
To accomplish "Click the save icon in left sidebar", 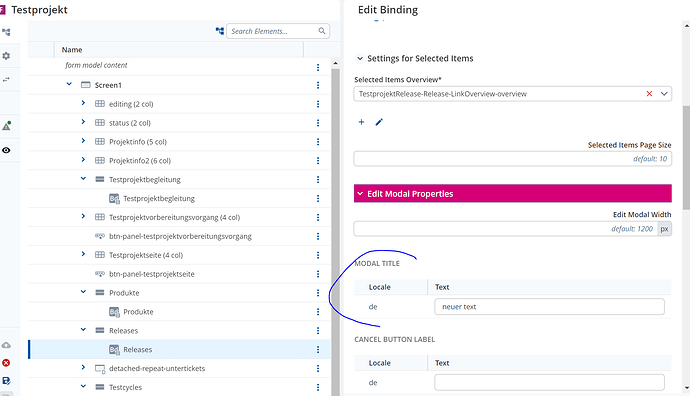I will pyautogui.click(x=6, y=381).
